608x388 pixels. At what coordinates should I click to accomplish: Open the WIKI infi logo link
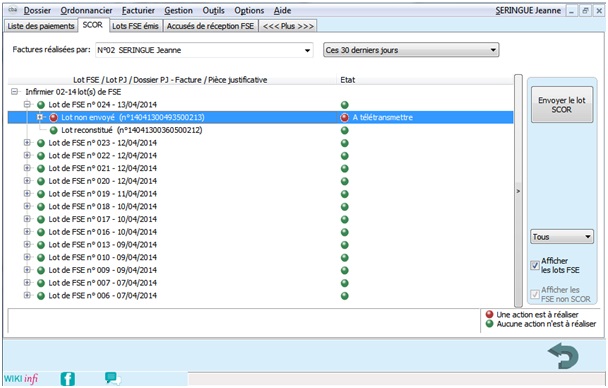(x=21, y=379)
